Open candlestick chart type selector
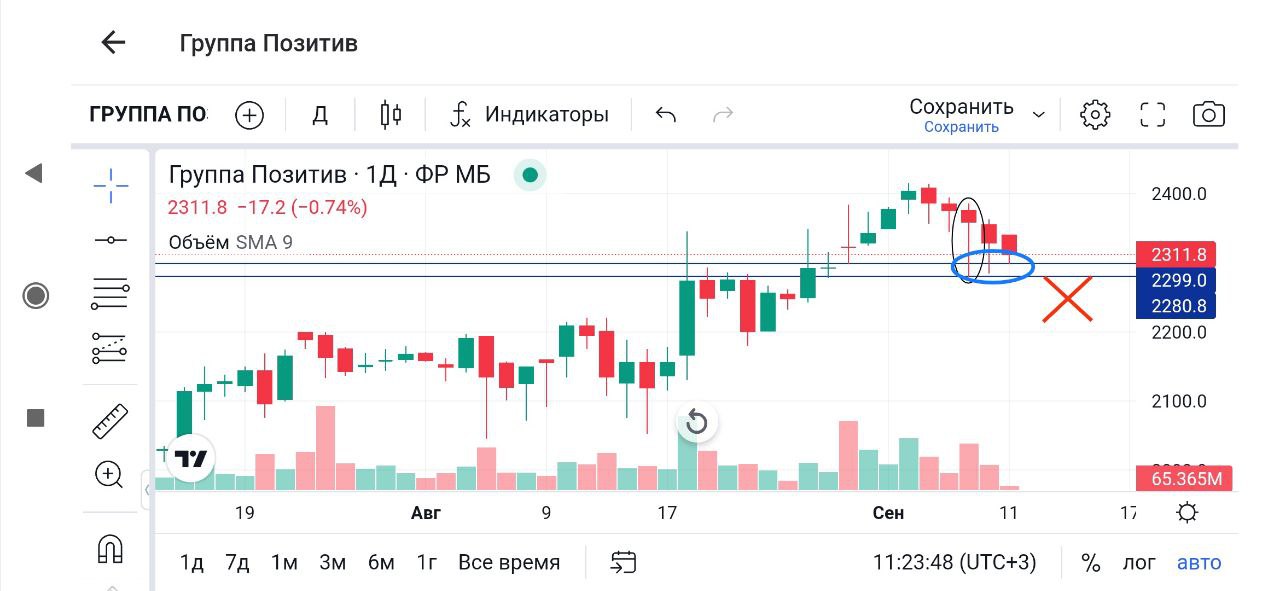 (x=391, y=115)
